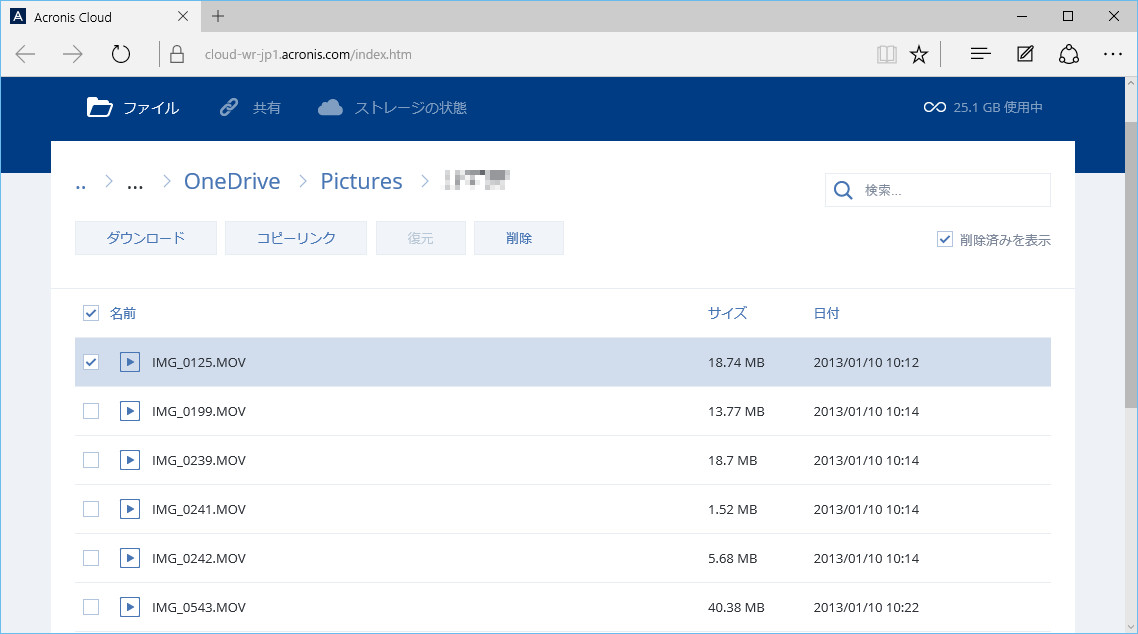Click the ダウンロード button
This screenshot has width=1138, height=634.
point(145,238)
